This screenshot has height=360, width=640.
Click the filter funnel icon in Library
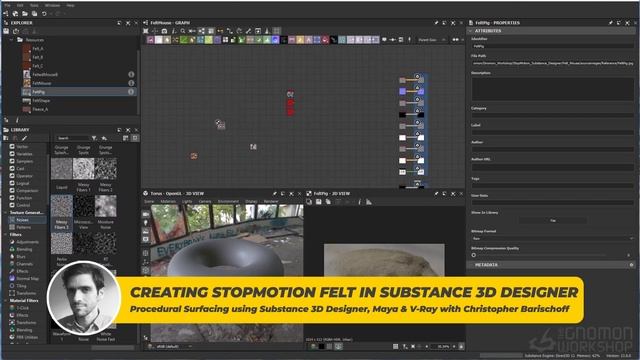click(94, 138)
